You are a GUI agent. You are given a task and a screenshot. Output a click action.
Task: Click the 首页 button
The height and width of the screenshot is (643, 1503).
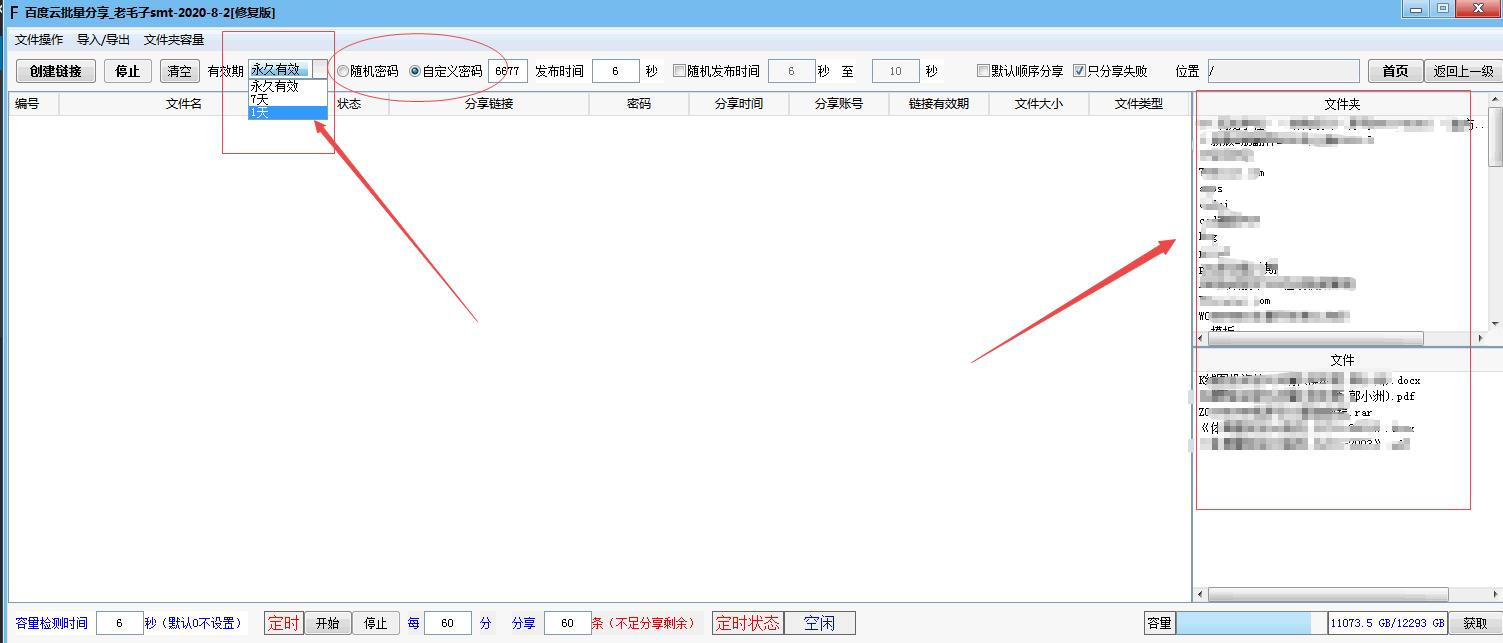[1395, 71]
